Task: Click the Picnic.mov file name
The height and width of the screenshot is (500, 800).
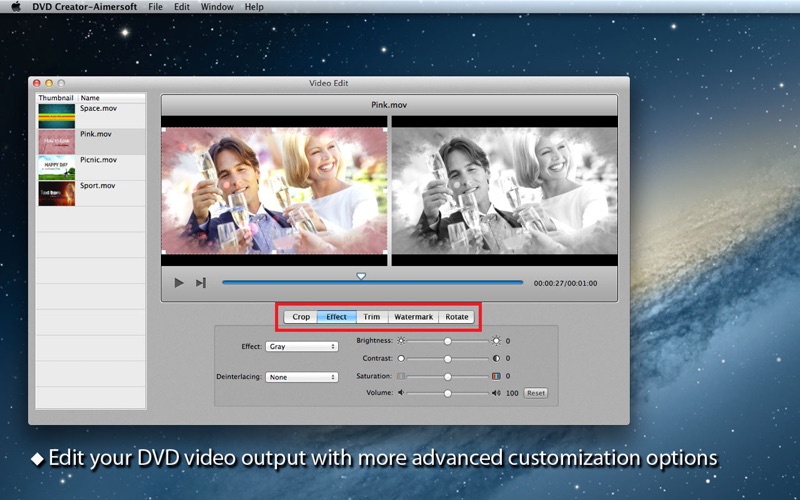Action: [98, 160]
